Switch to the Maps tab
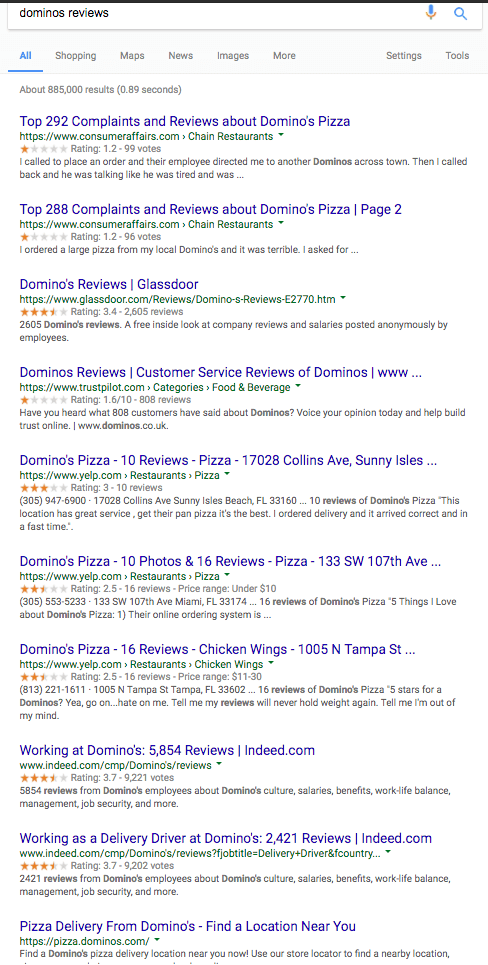Screen dimensions: 488x965 (132, 55)
